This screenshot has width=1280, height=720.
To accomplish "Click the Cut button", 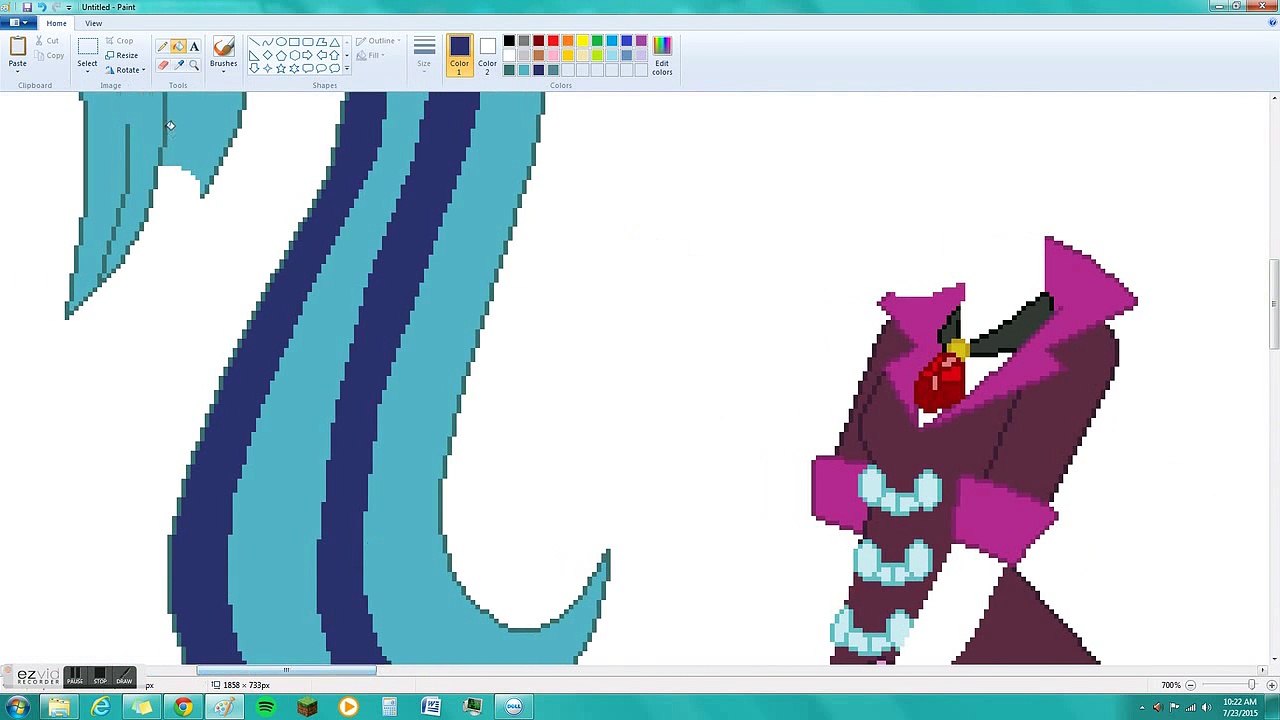I will [x=47, y=41].
